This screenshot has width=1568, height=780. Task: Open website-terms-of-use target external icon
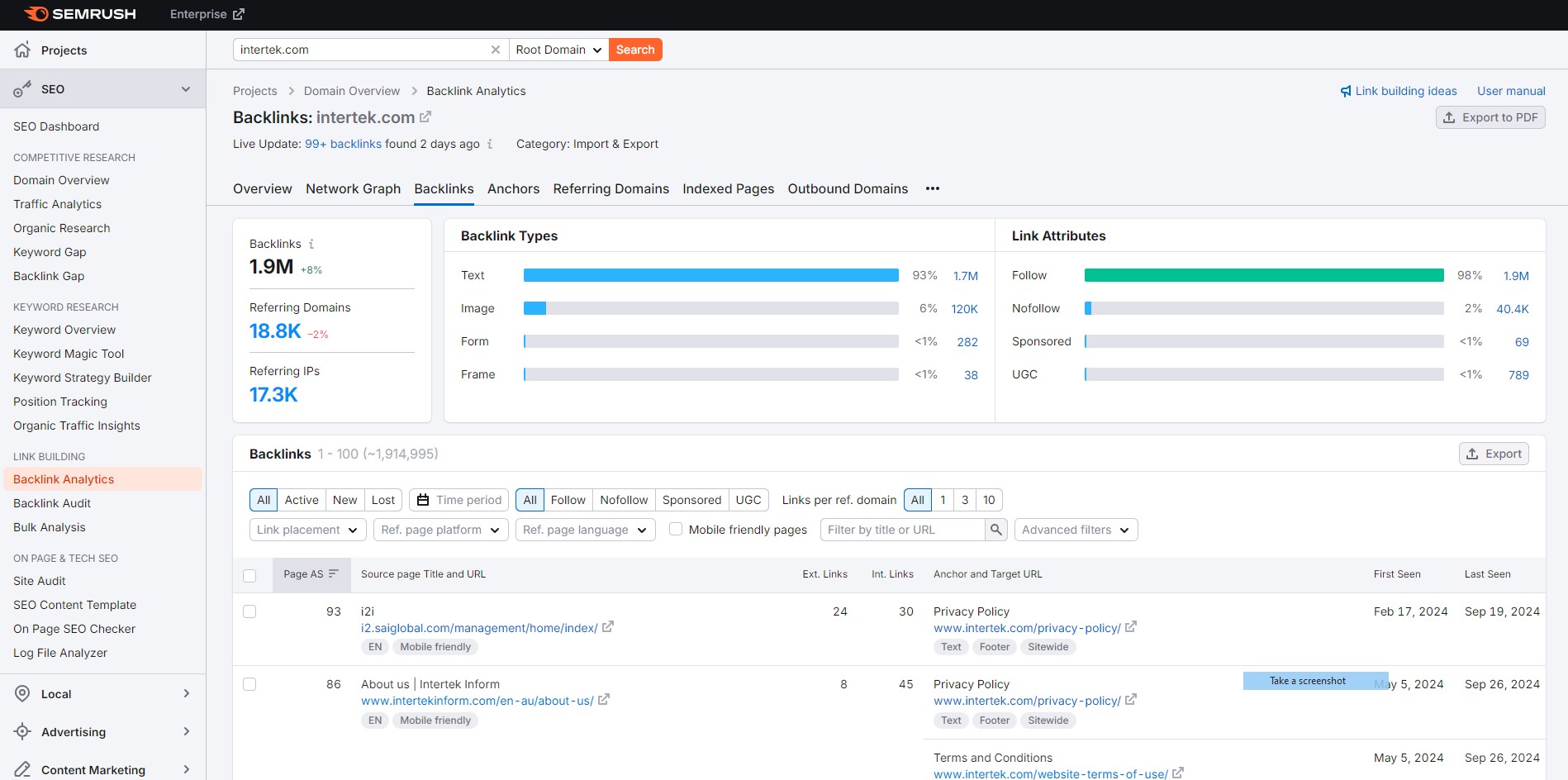point(1178,773)
